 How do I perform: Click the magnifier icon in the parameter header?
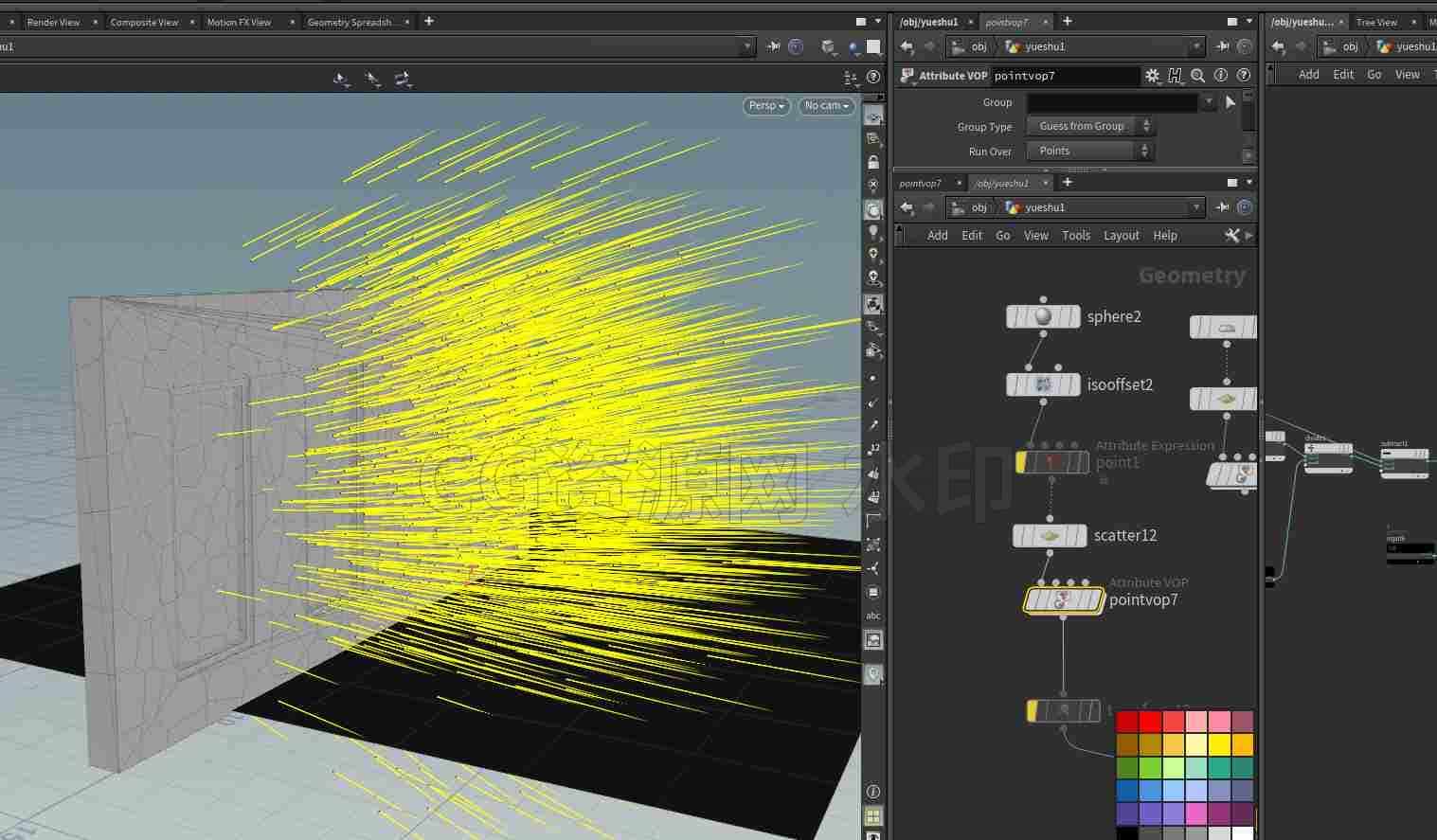point(1198,76)
